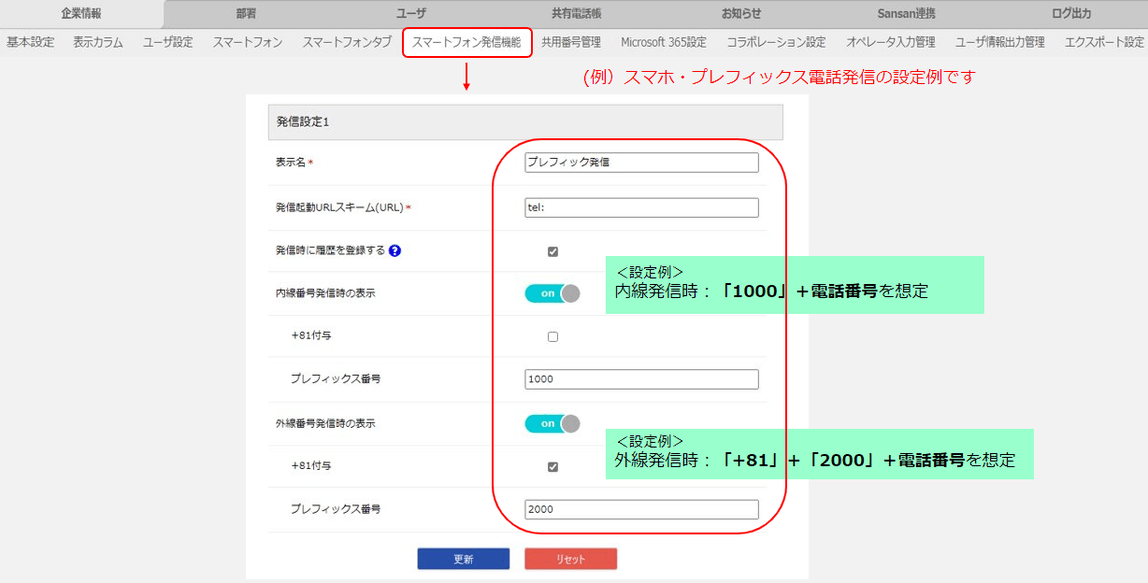The image size is (1148, 583).
Task: Switch off 内線番号発信時の表示 toggle
Action: (553, 293)
